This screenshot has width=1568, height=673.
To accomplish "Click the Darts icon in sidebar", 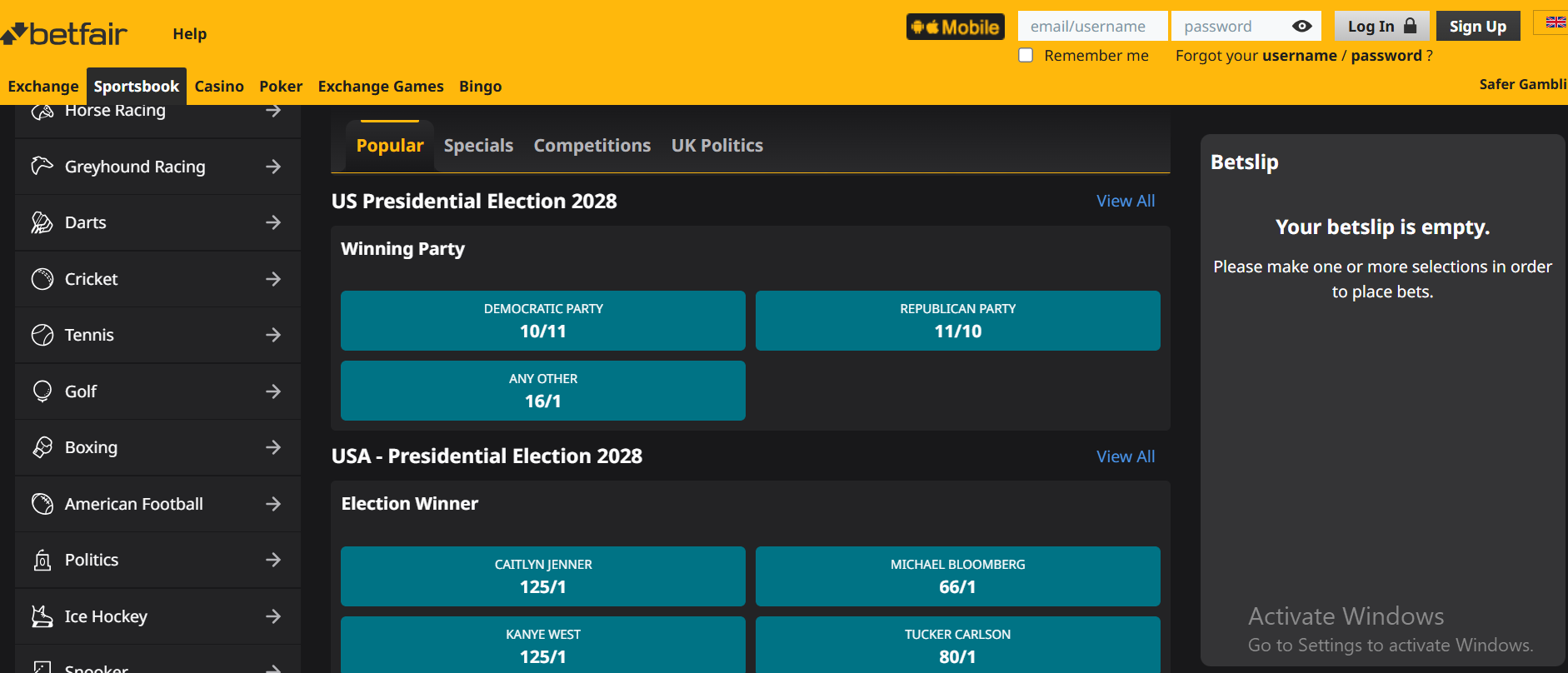I will [42, 222].
